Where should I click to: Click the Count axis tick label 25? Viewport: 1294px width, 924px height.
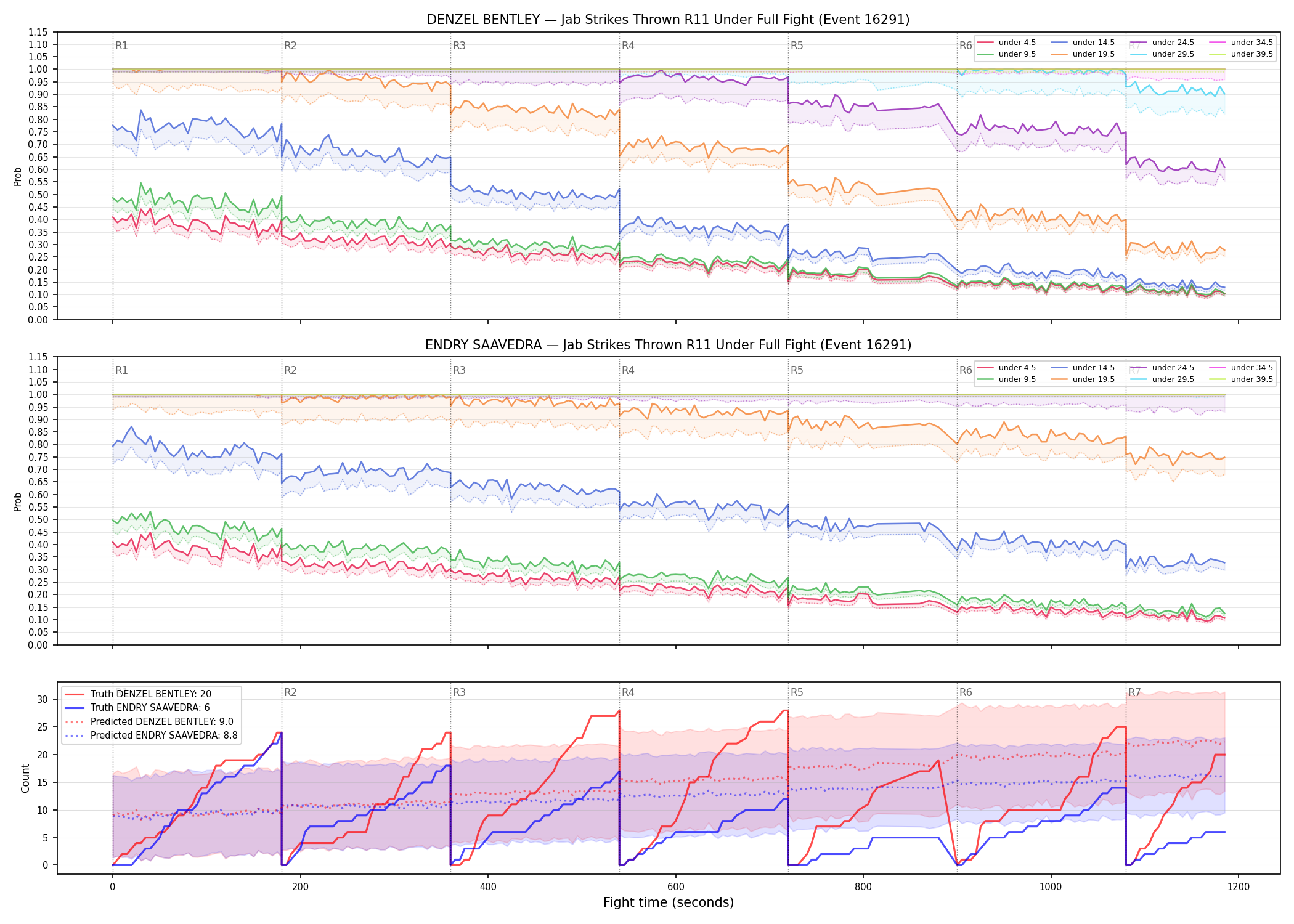[43, 727]
